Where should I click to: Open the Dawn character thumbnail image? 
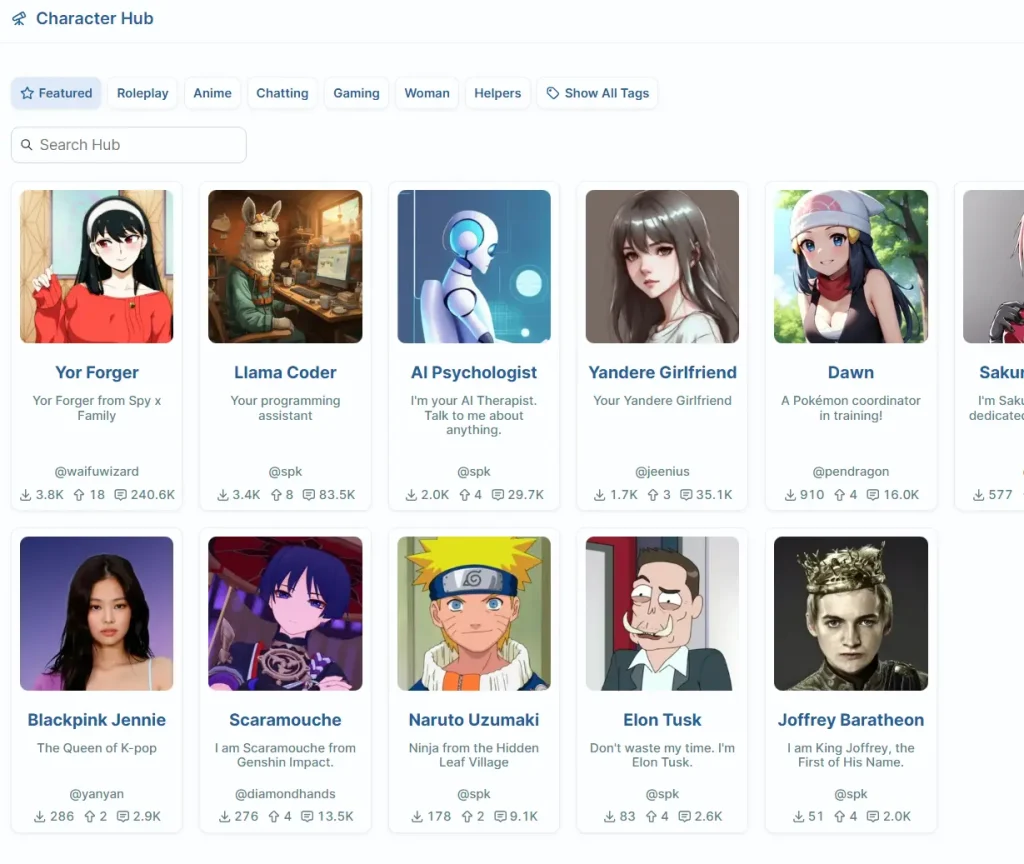(851, 266)
